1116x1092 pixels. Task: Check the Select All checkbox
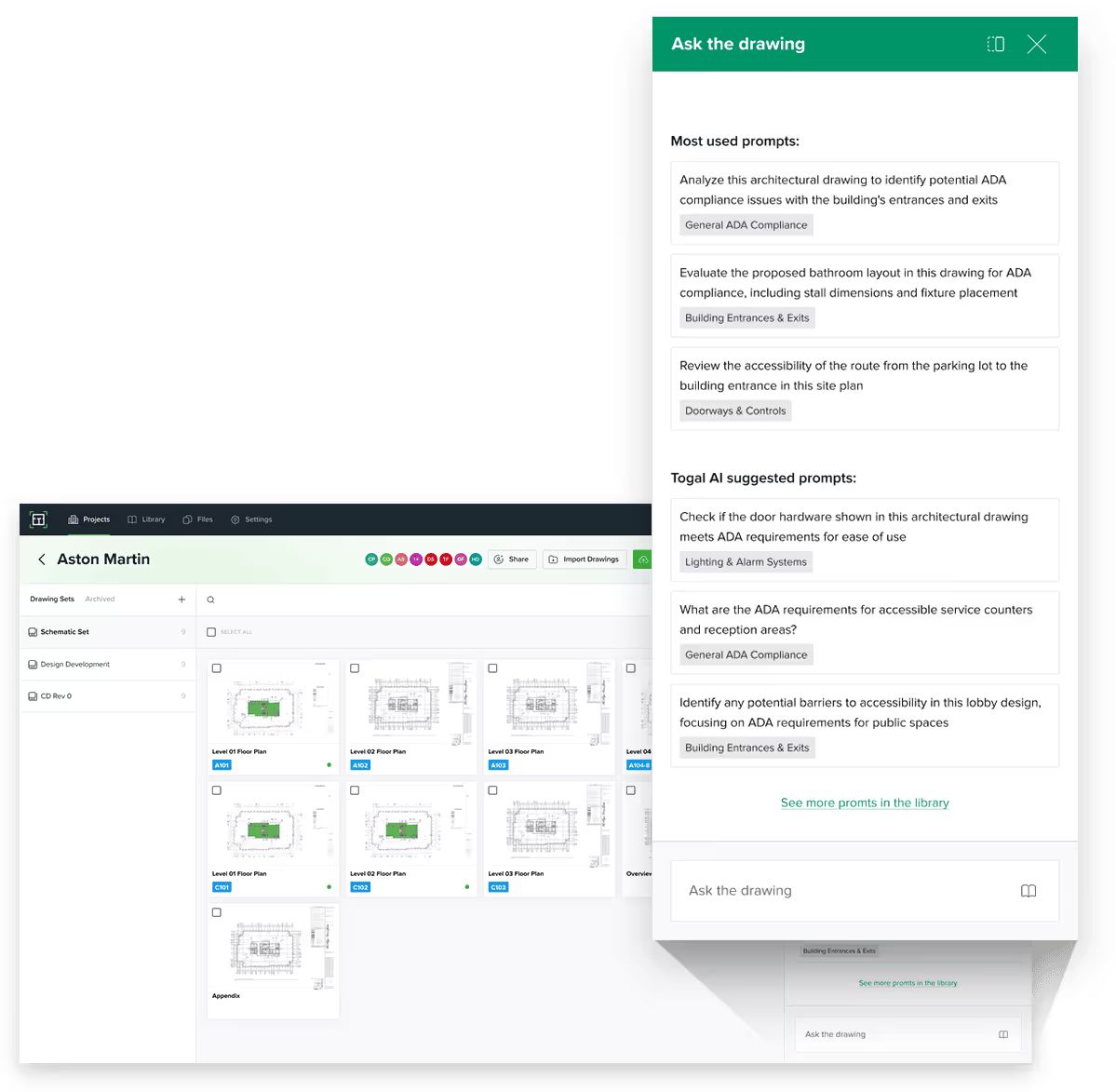(211, 632)
